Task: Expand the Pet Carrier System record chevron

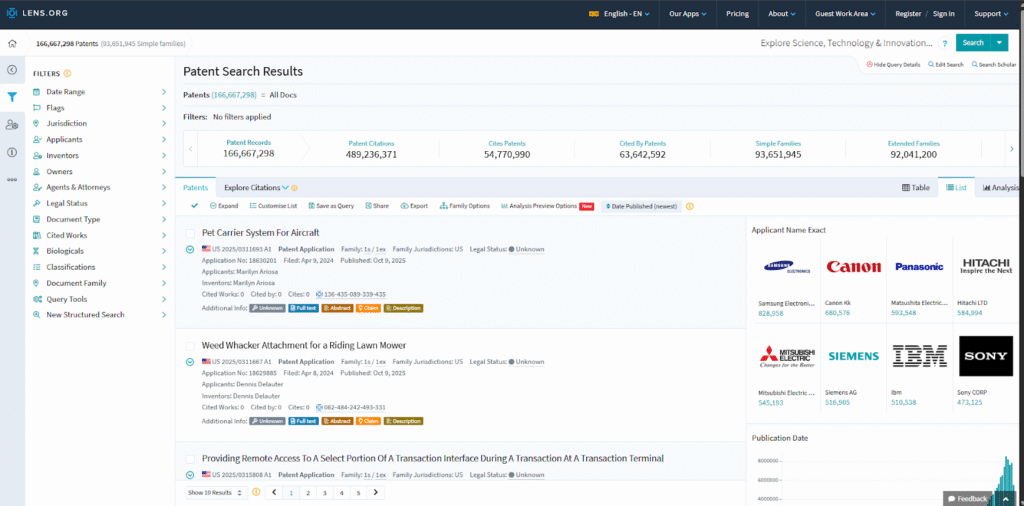Action: click(x=190, y=249)
